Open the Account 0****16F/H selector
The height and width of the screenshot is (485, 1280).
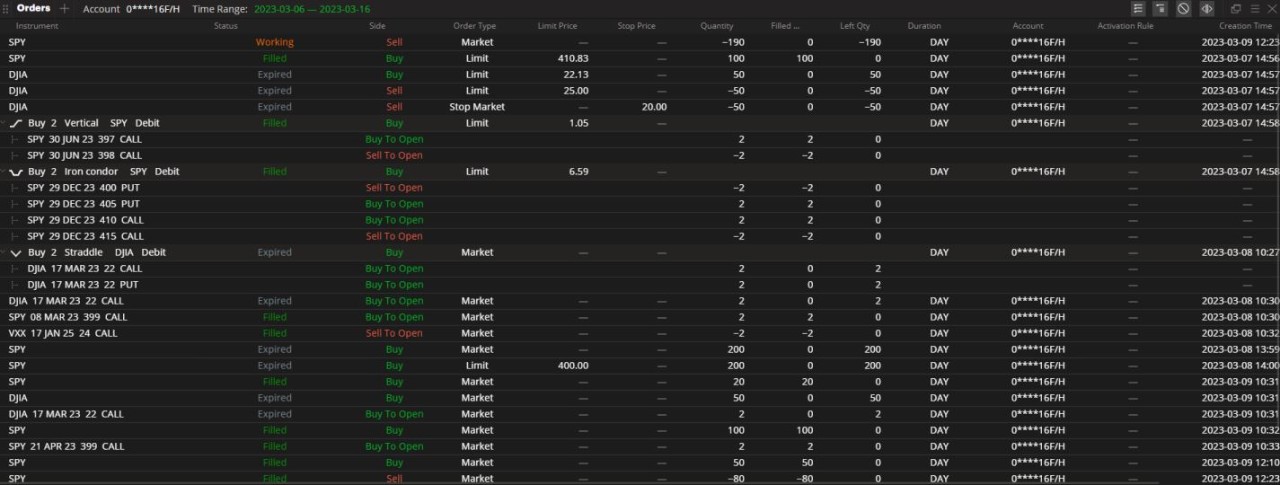(132, 8)
